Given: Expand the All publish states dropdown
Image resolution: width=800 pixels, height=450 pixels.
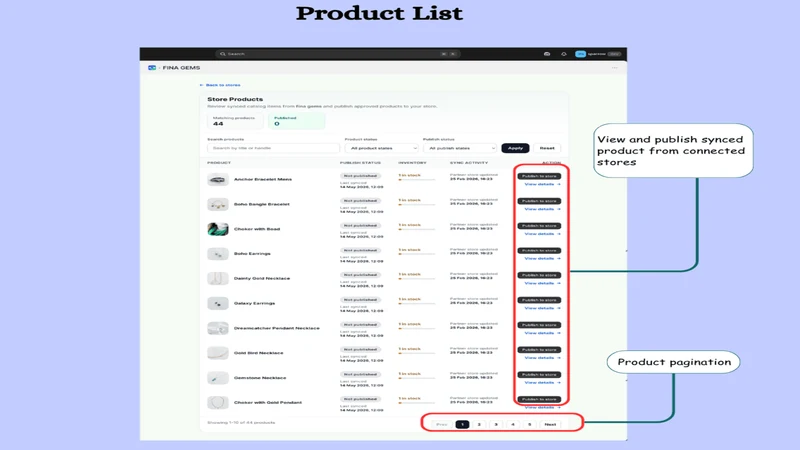Looking at the screenshot, I should click(460, 148).
